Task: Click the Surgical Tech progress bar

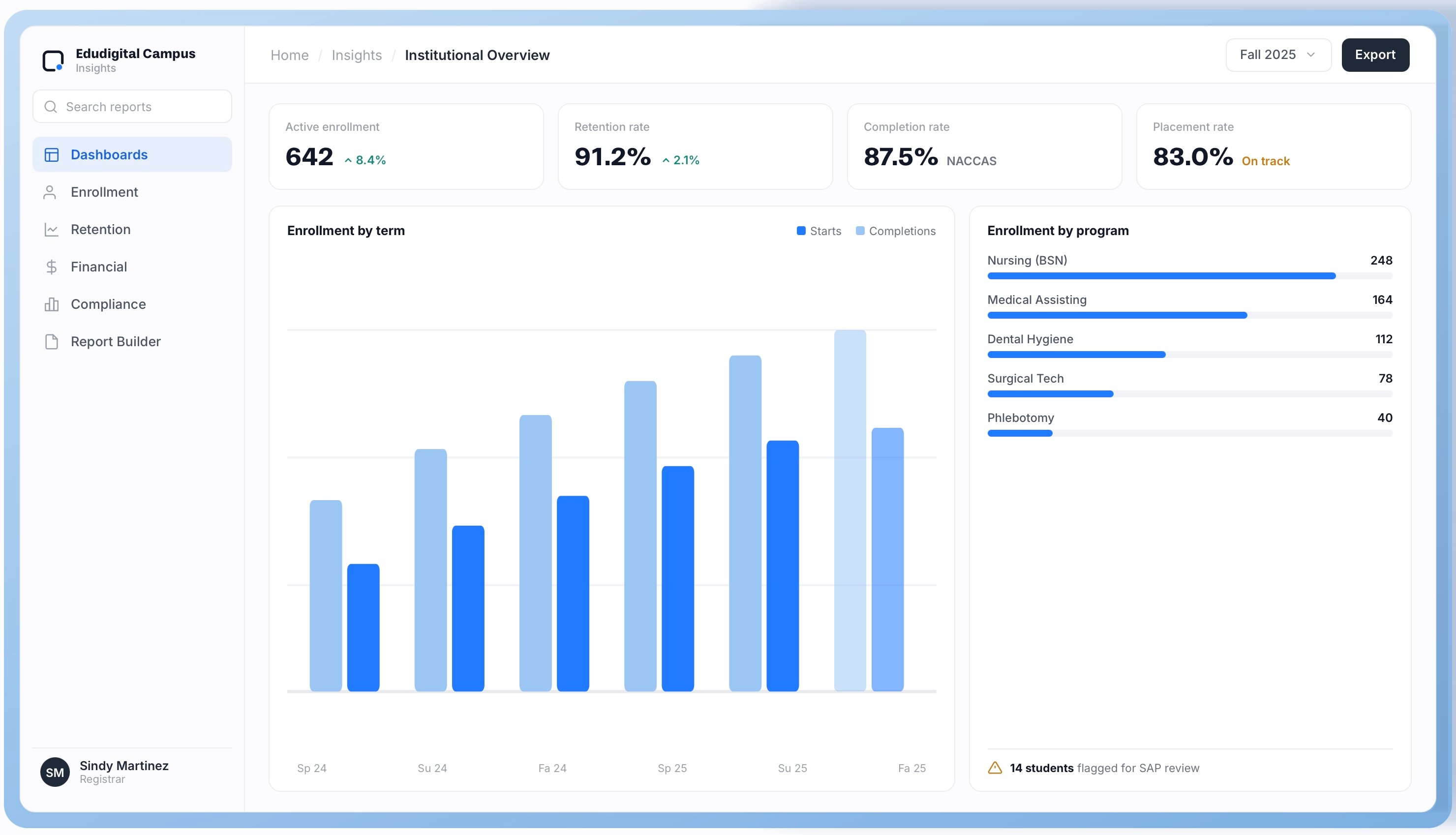Action: click(1189, 394)
